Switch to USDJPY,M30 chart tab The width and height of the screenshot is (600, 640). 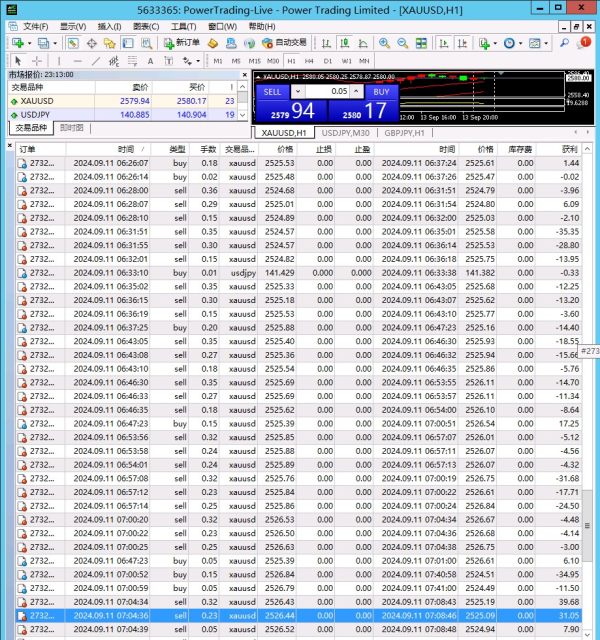345,133
